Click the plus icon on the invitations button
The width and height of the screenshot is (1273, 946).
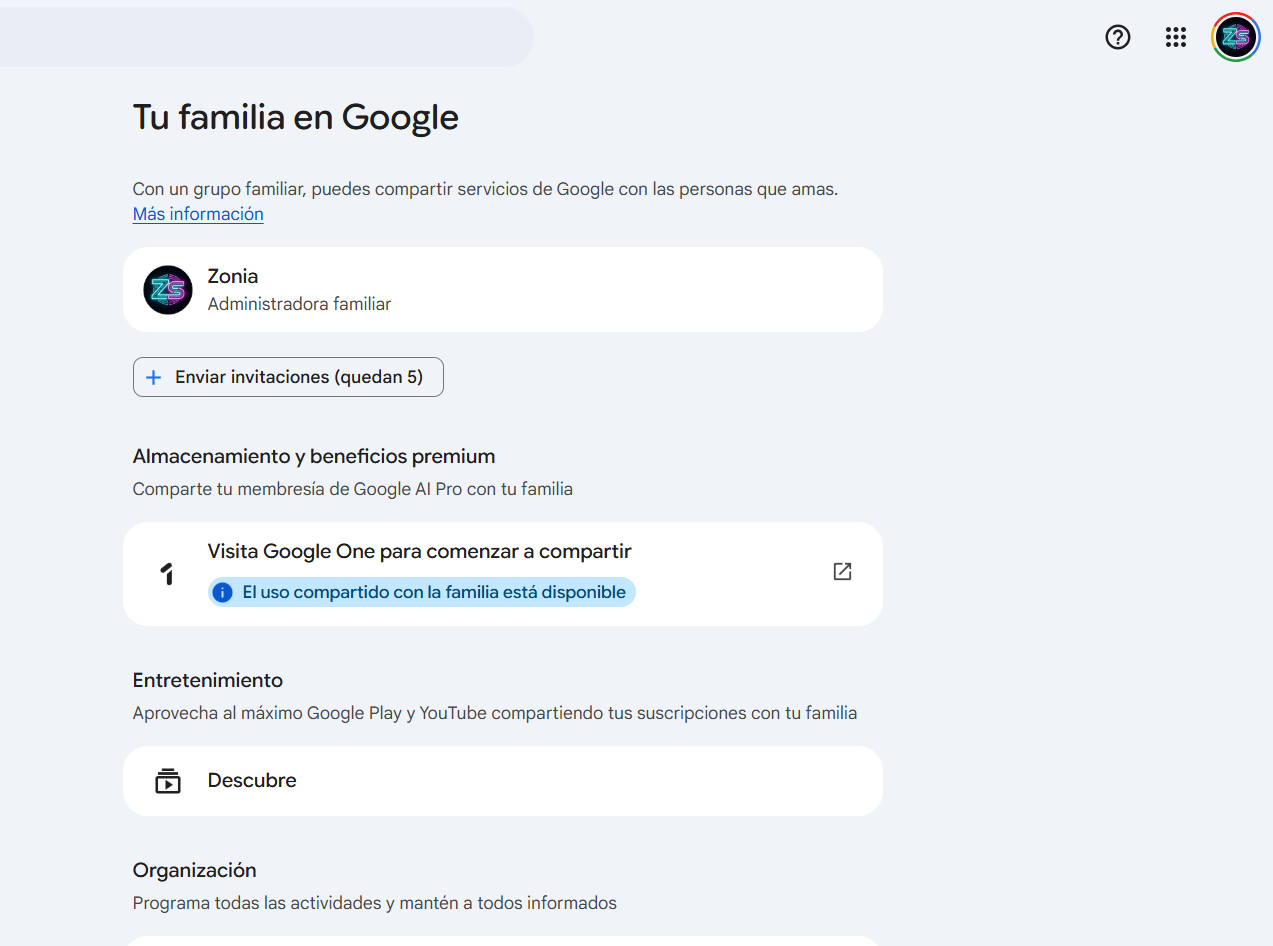[153, 377]
